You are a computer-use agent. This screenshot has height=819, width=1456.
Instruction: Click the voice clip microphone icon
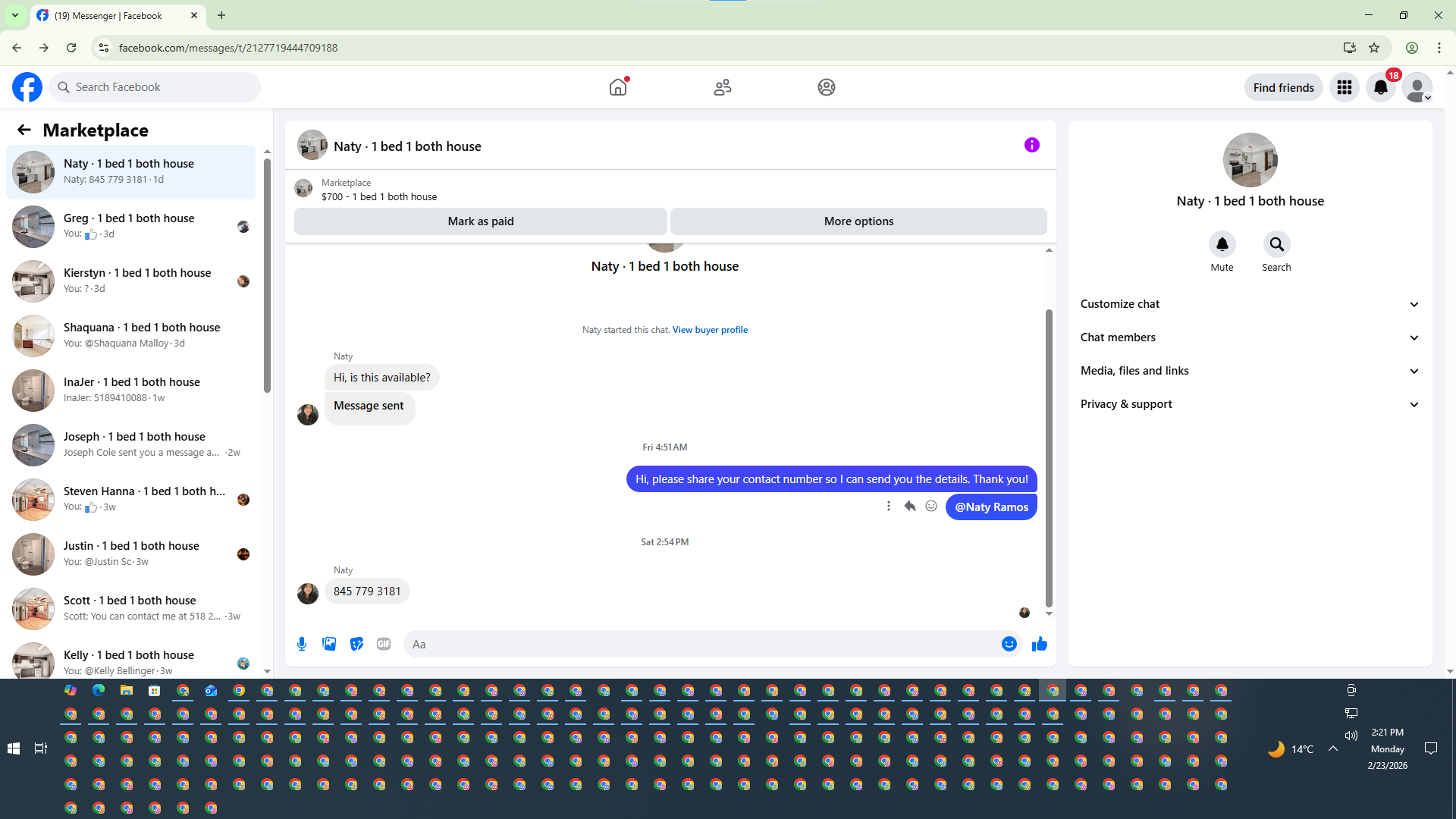click(302, 644)
